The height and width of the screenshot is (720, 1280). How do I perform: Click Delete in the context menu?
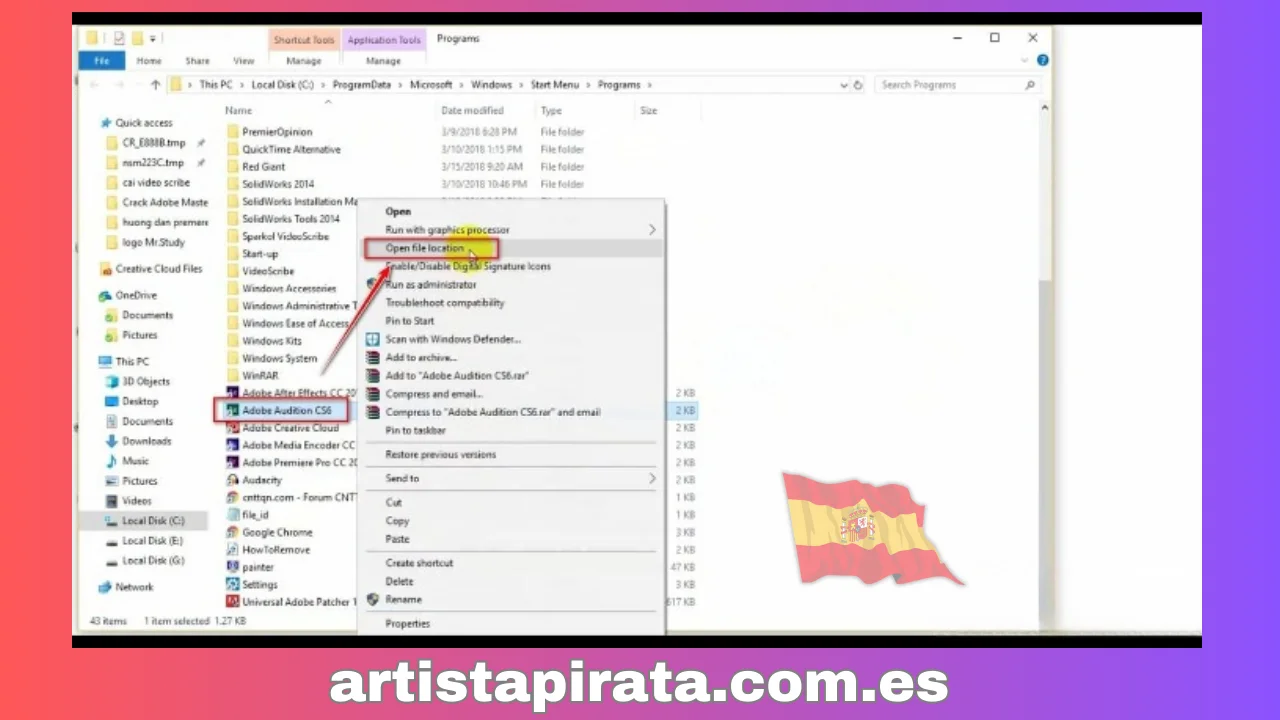[x=399, y=581]
